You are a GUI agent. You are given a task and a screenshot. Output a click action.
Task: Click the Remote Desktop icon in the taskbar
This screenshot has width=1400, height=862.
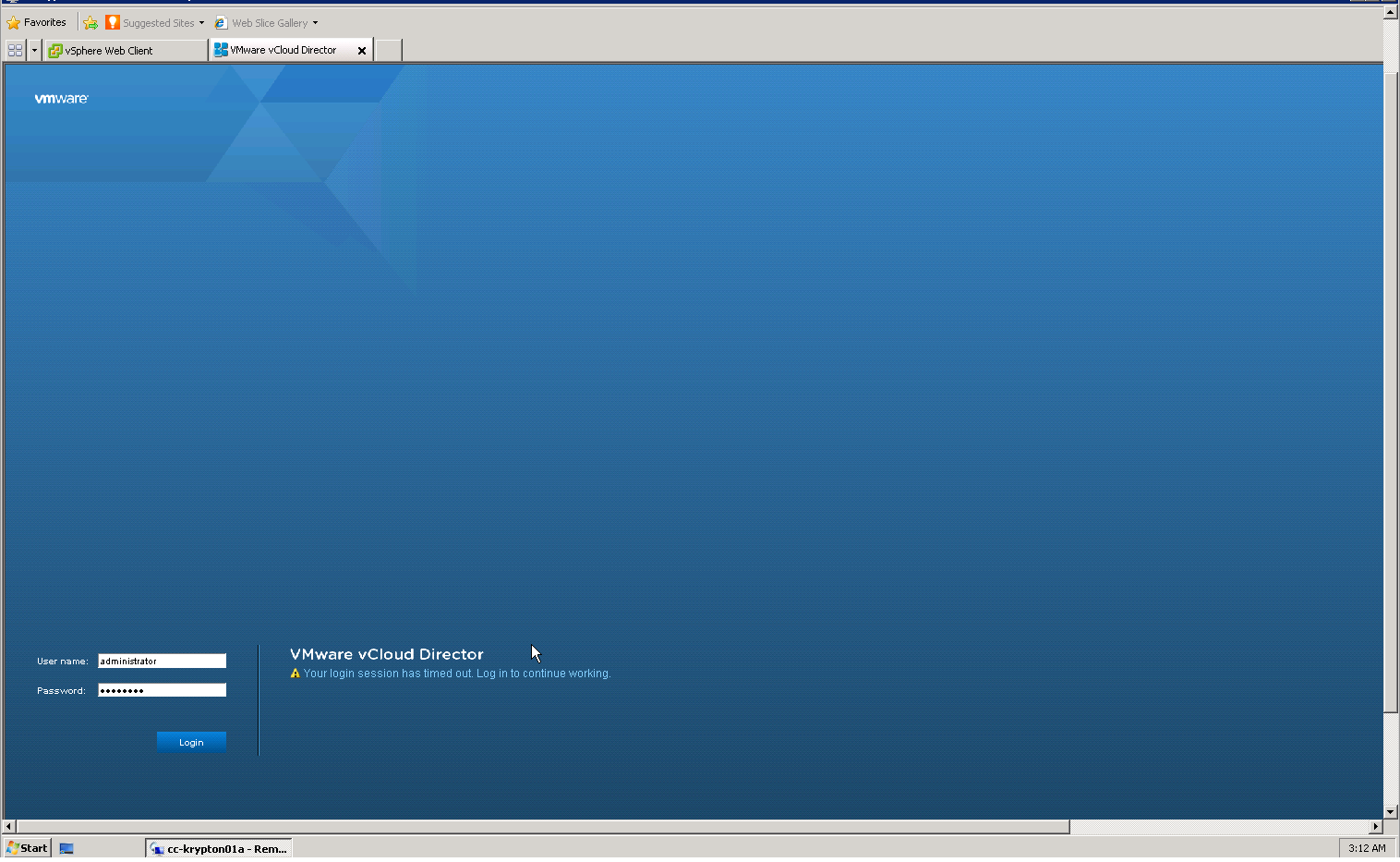pos(66,847)
